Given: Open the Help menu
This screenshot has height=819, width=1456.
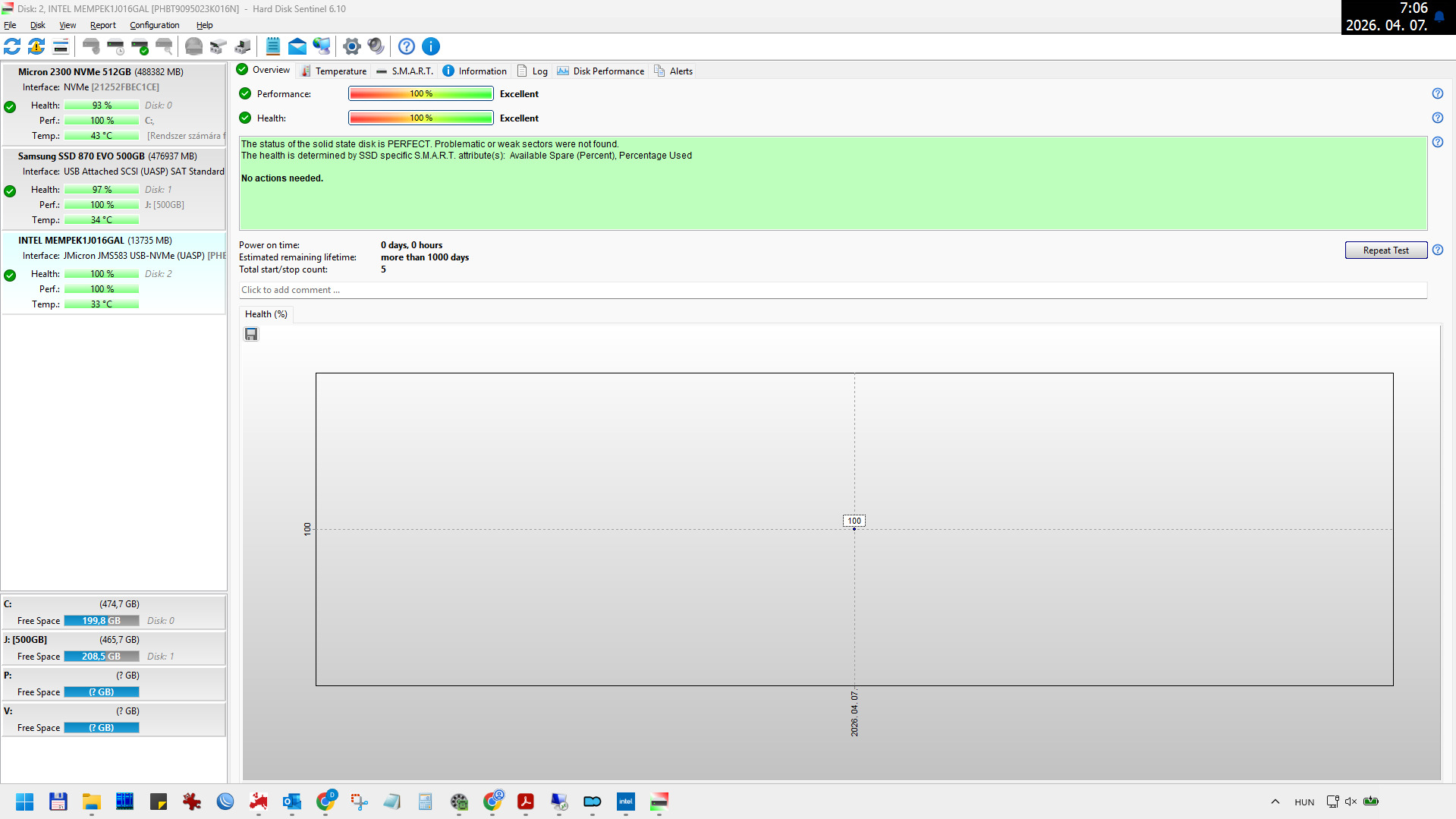Looking at the screenshot, I should (x=205, y=25).
